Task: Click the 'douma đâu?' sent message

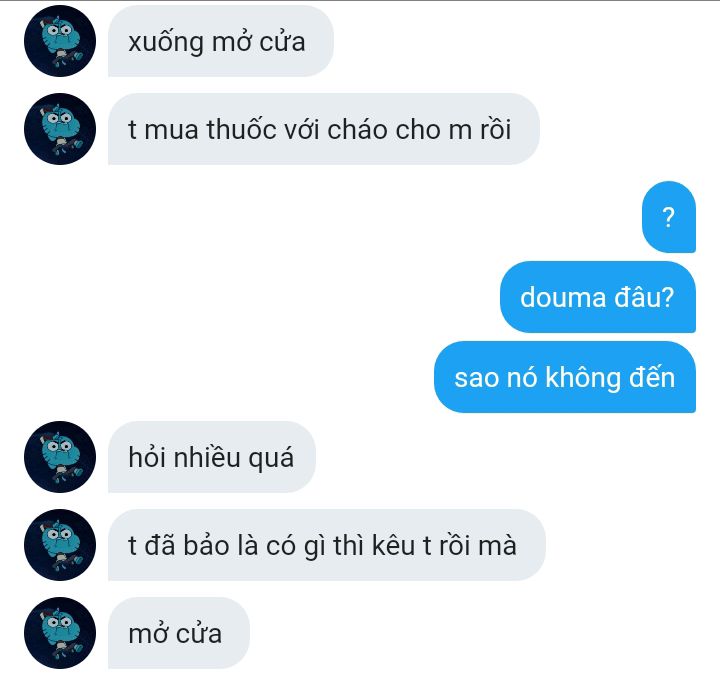Action: (x=597, y=297)
